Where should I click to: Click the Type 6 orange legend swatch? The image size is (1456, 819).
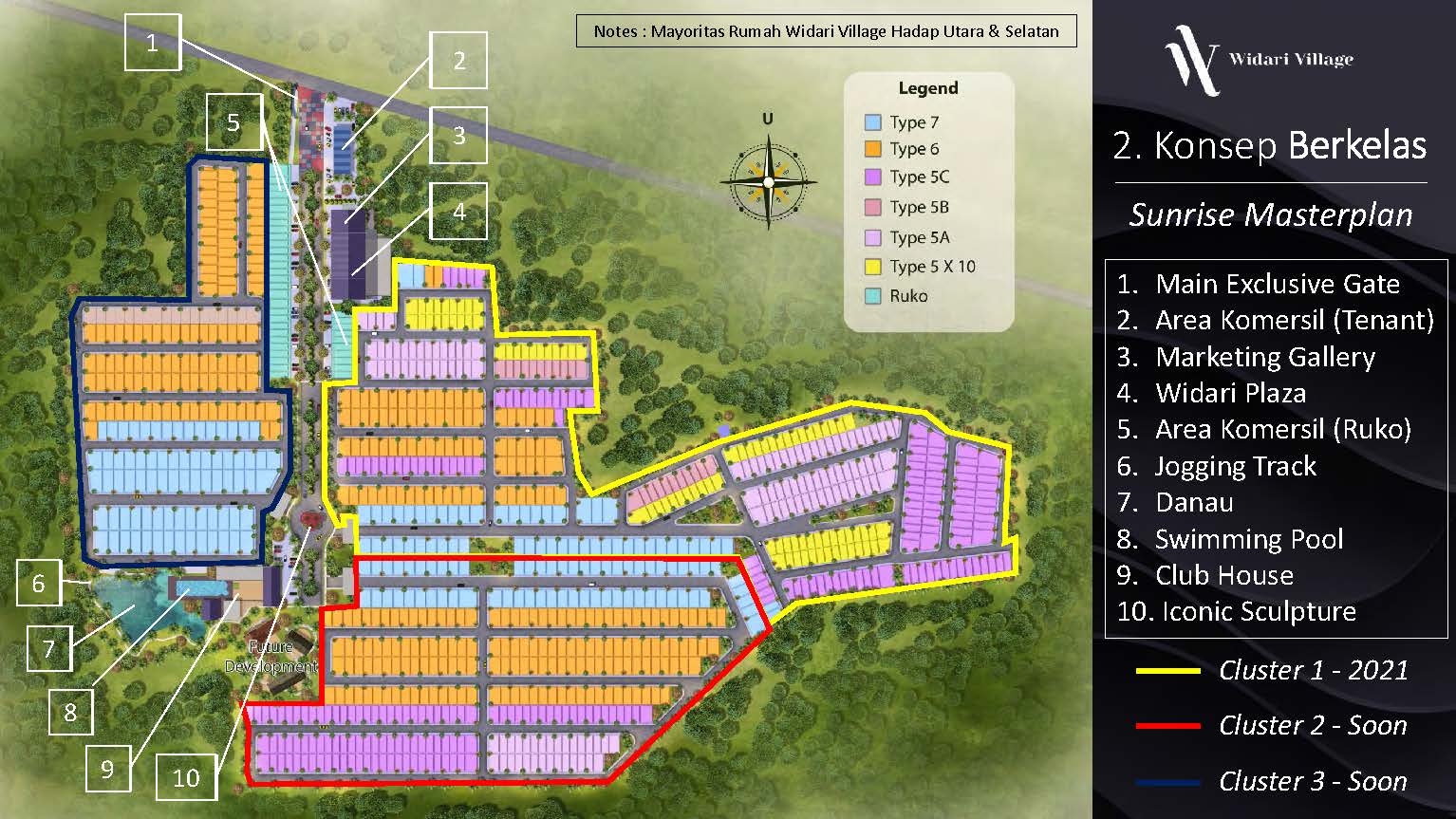pos(872,149)
